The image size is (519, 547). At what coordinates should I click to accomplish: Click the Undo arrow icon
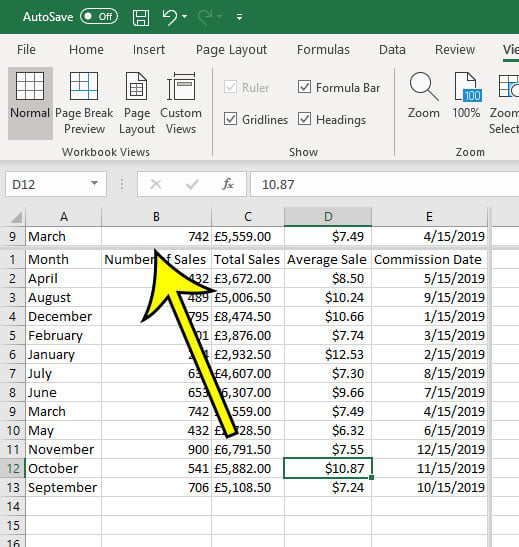tap(170, 17)
